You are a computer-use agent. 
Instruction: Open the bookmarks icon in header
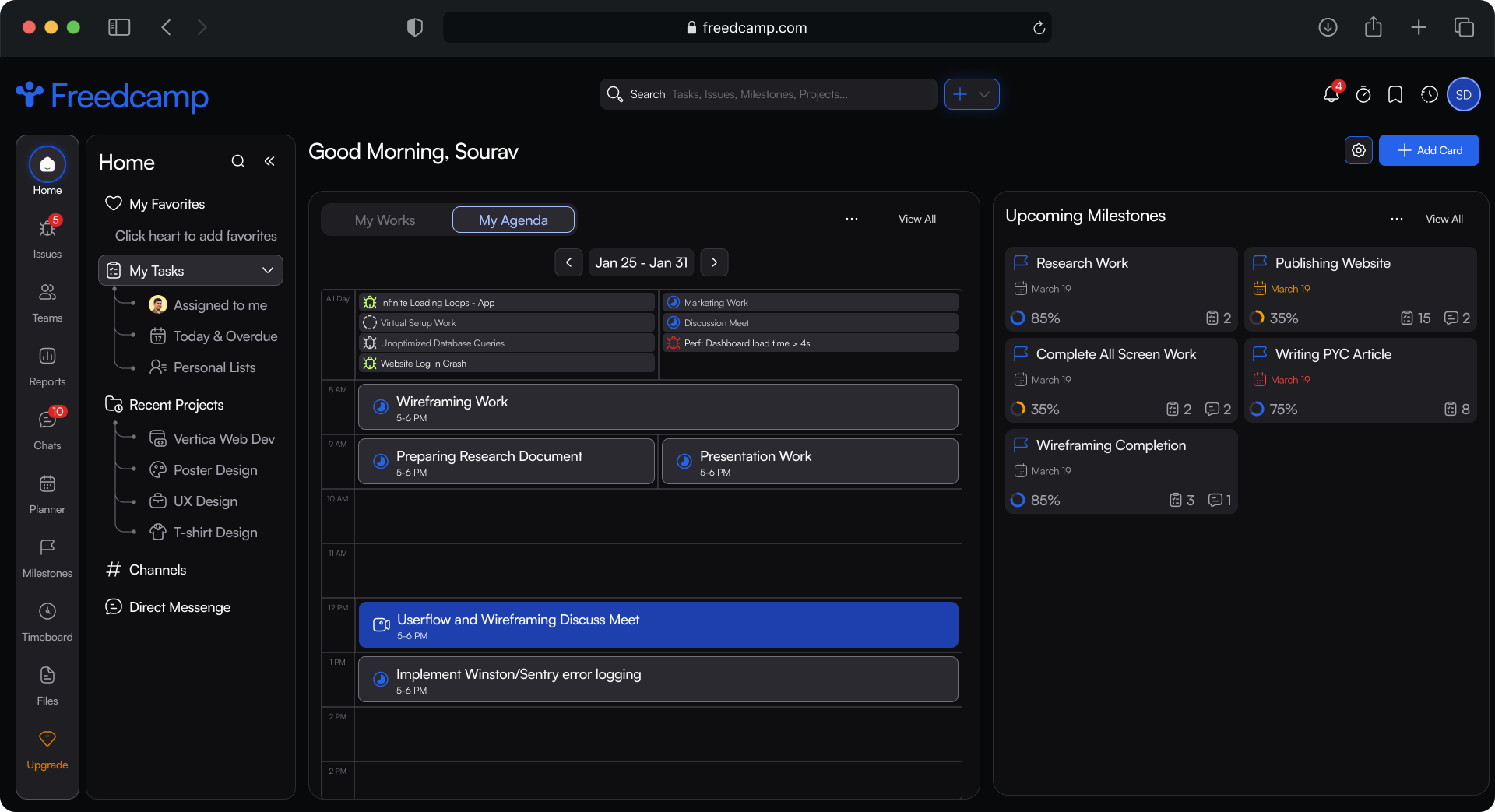1395,95
